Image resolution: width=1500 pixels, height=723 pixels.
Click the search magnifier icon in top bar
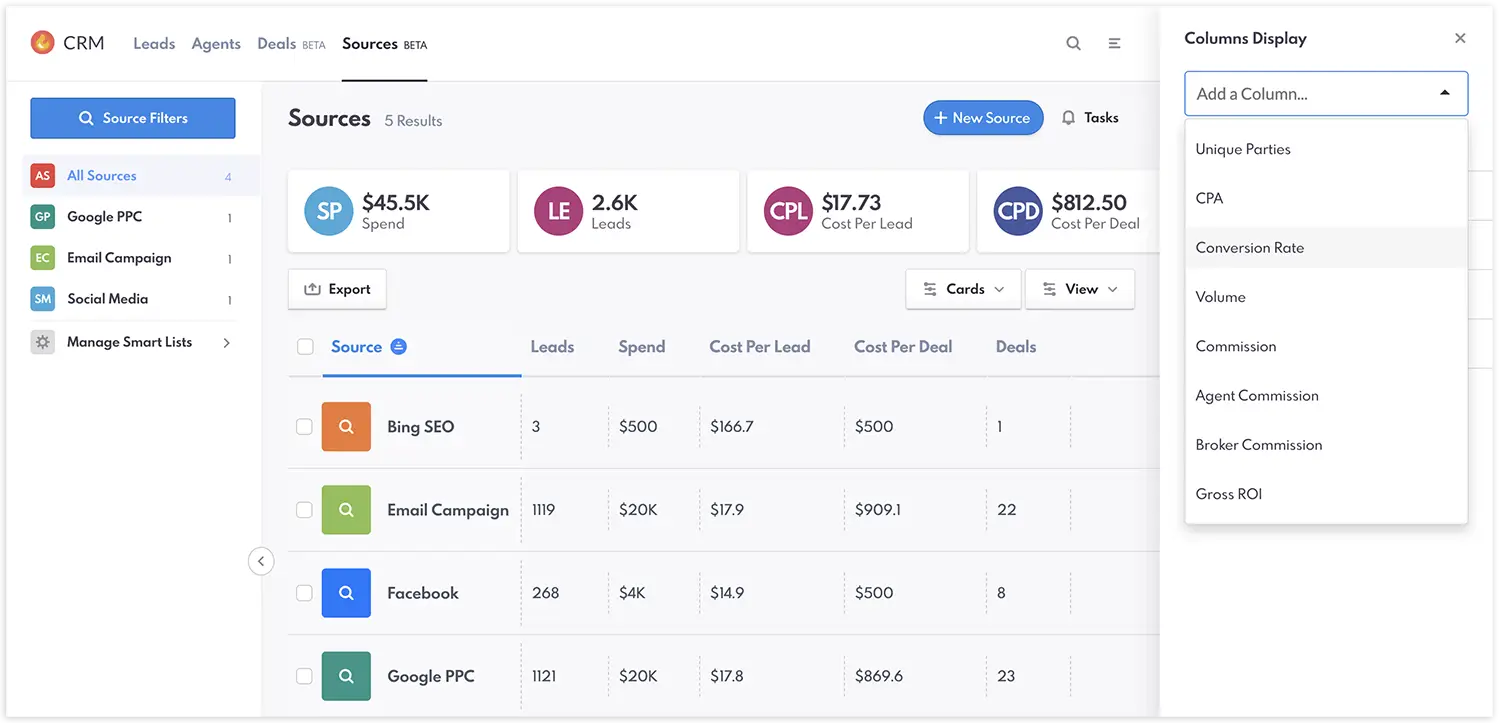[x=1073, y=44]
